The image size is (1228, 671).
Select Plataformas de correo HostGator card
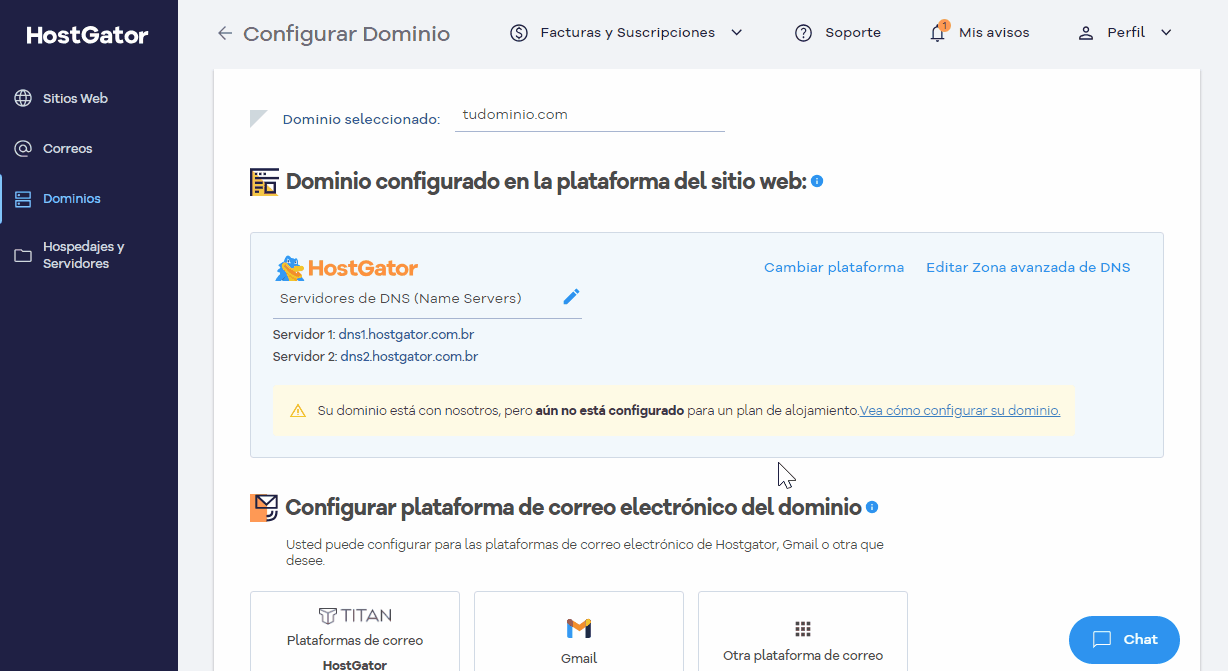pyautogui.click(x=355, y=631)
